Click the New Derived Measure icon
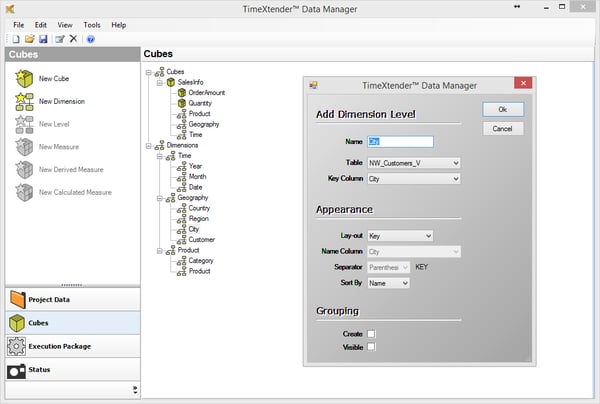Image resolution: width=600 pixels, height=404 pixels. point(24,169)
